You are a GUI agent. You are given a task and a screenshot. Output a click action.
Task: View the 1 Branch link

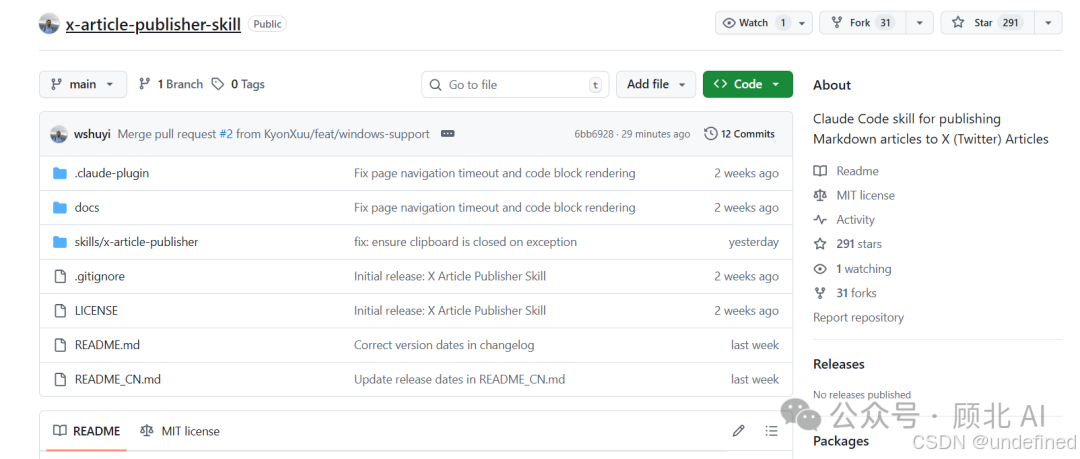[171, 84]
